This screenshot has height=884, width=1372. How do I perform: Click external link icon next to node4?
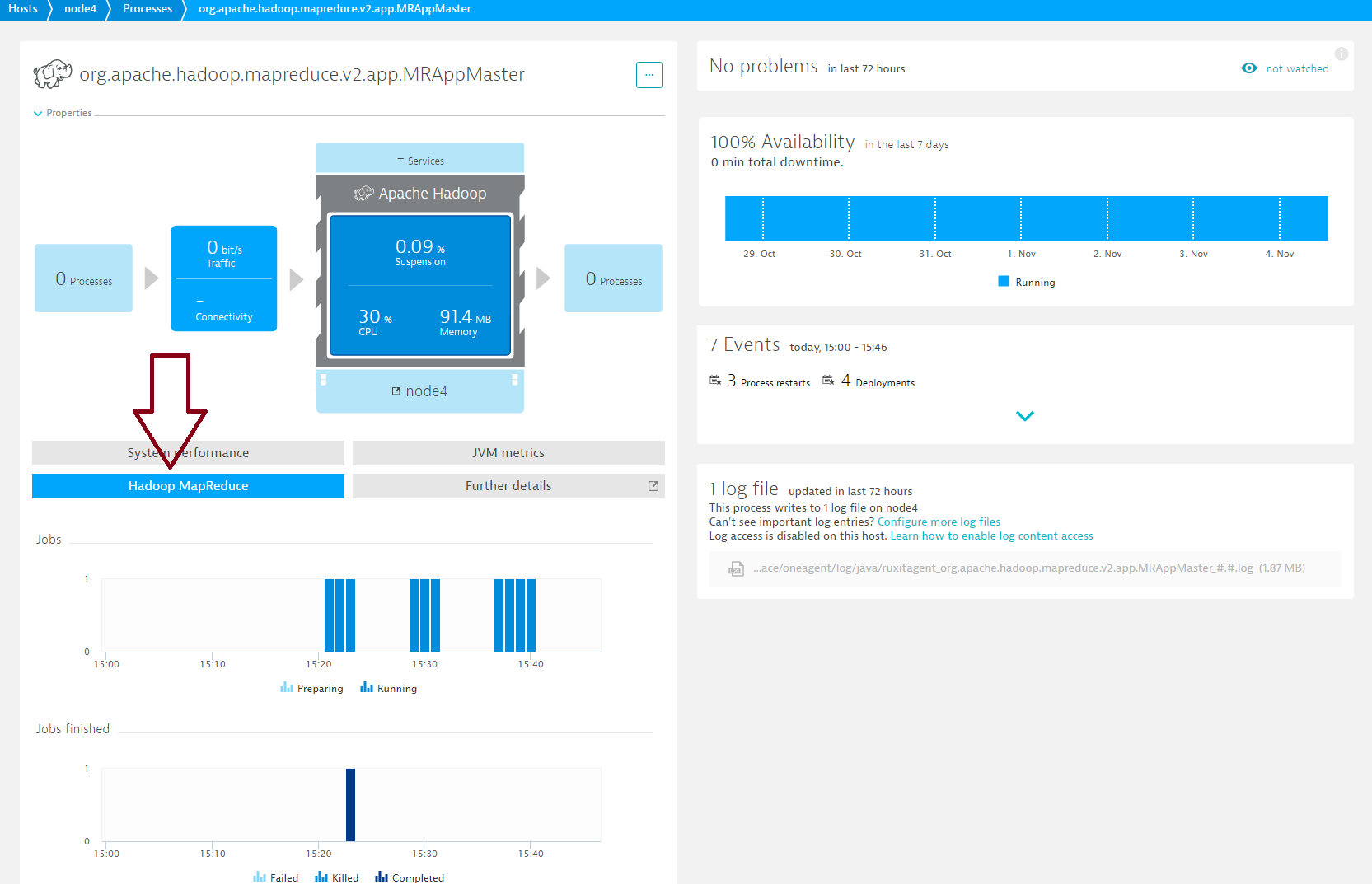pyautogui.click(x=396, y=391)
